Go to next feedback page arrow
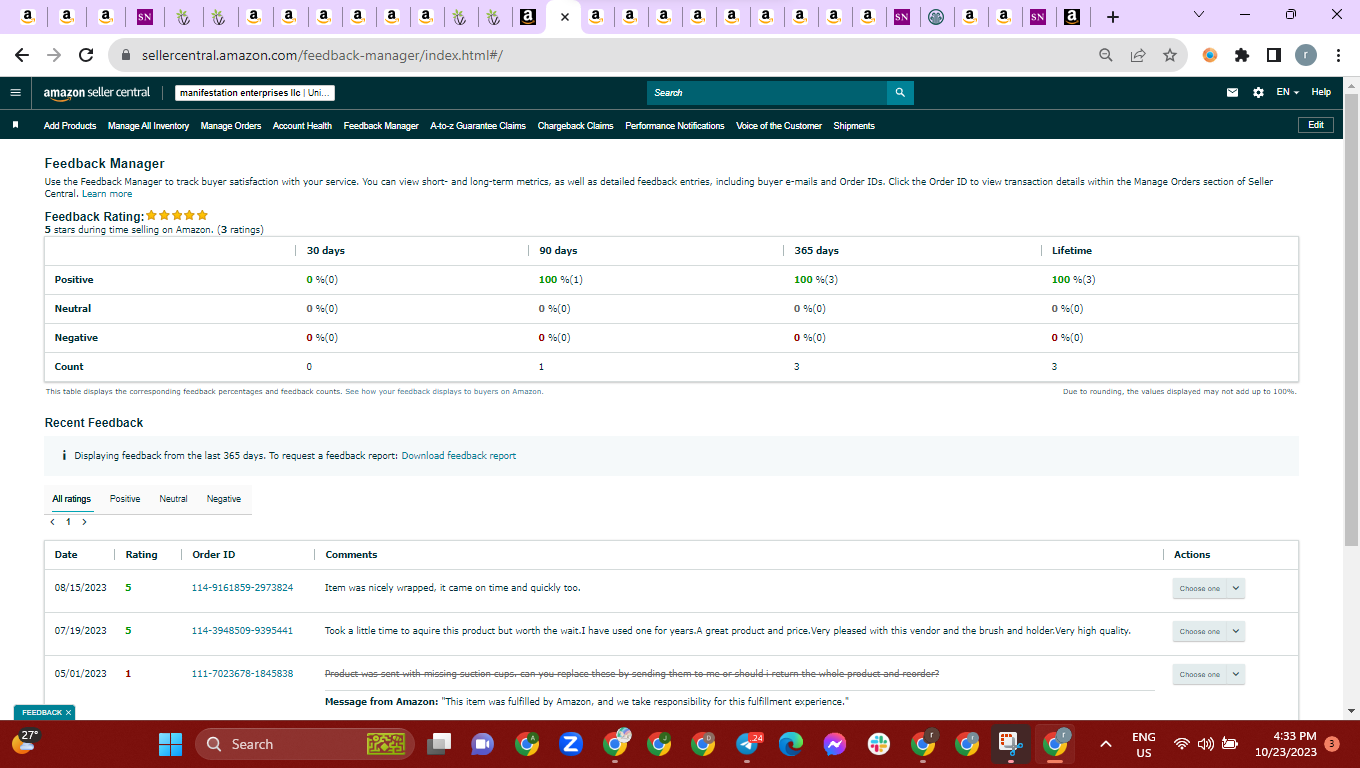Viewport: 1360px width, 768px height. [x=84, y=522]
